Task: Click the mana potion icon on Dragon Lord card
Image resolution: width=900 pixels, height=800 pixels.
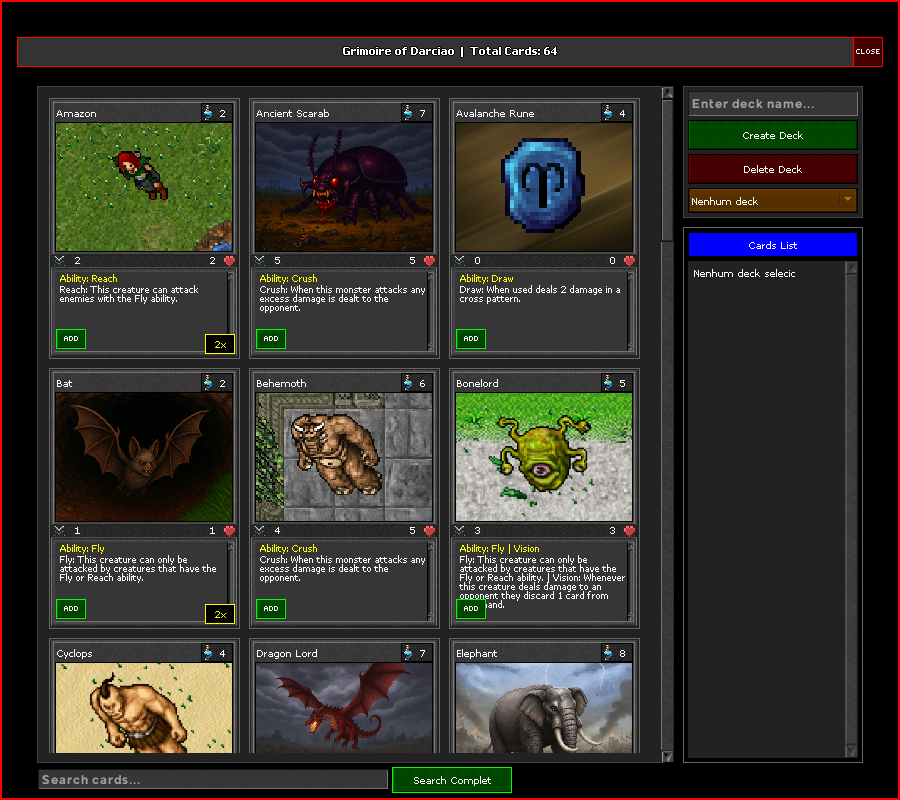Action: (408, 653)
